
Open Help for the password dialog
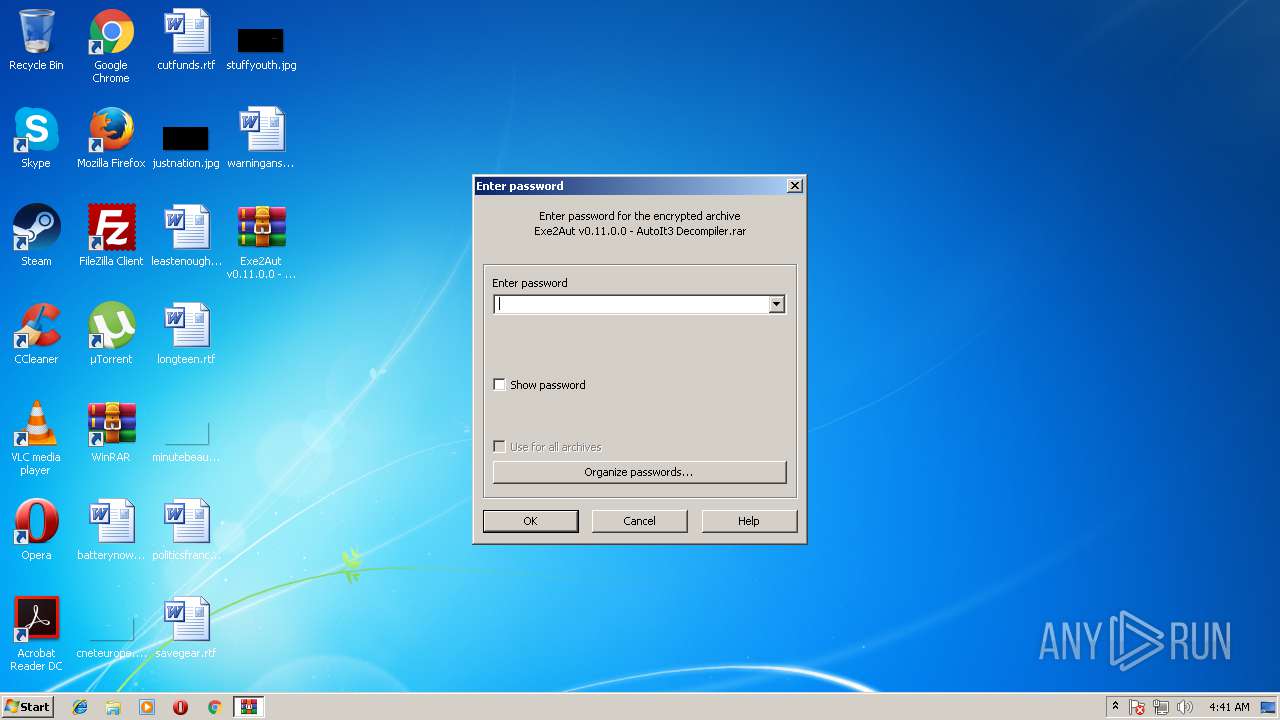749,521
